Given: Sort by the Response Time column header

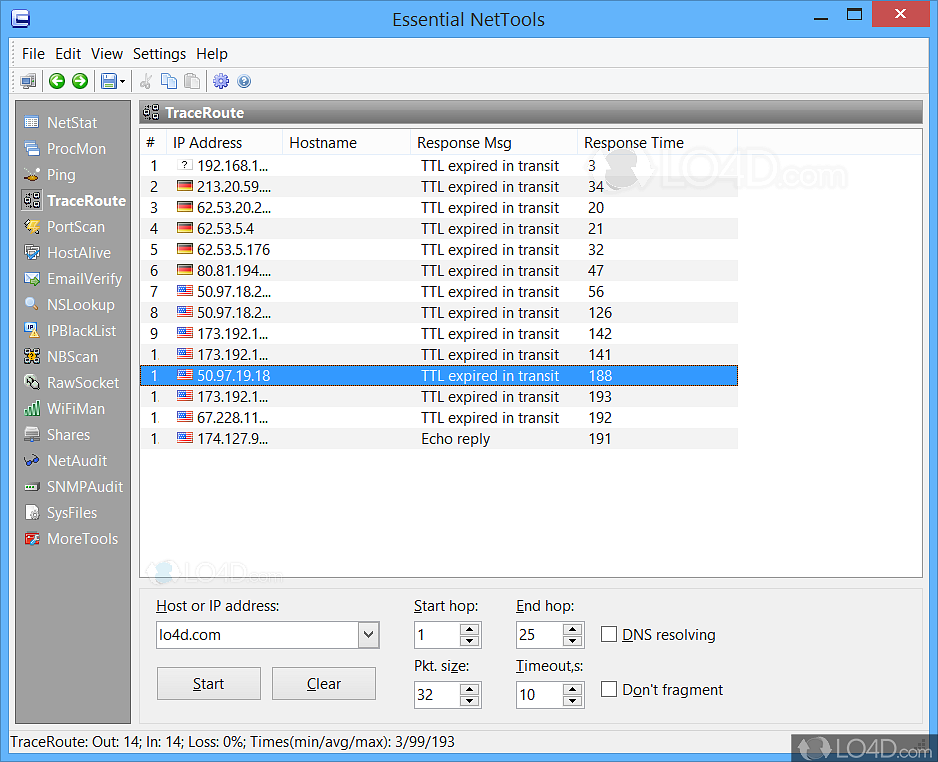Looking at the screenshot, I should pos(657,143).
